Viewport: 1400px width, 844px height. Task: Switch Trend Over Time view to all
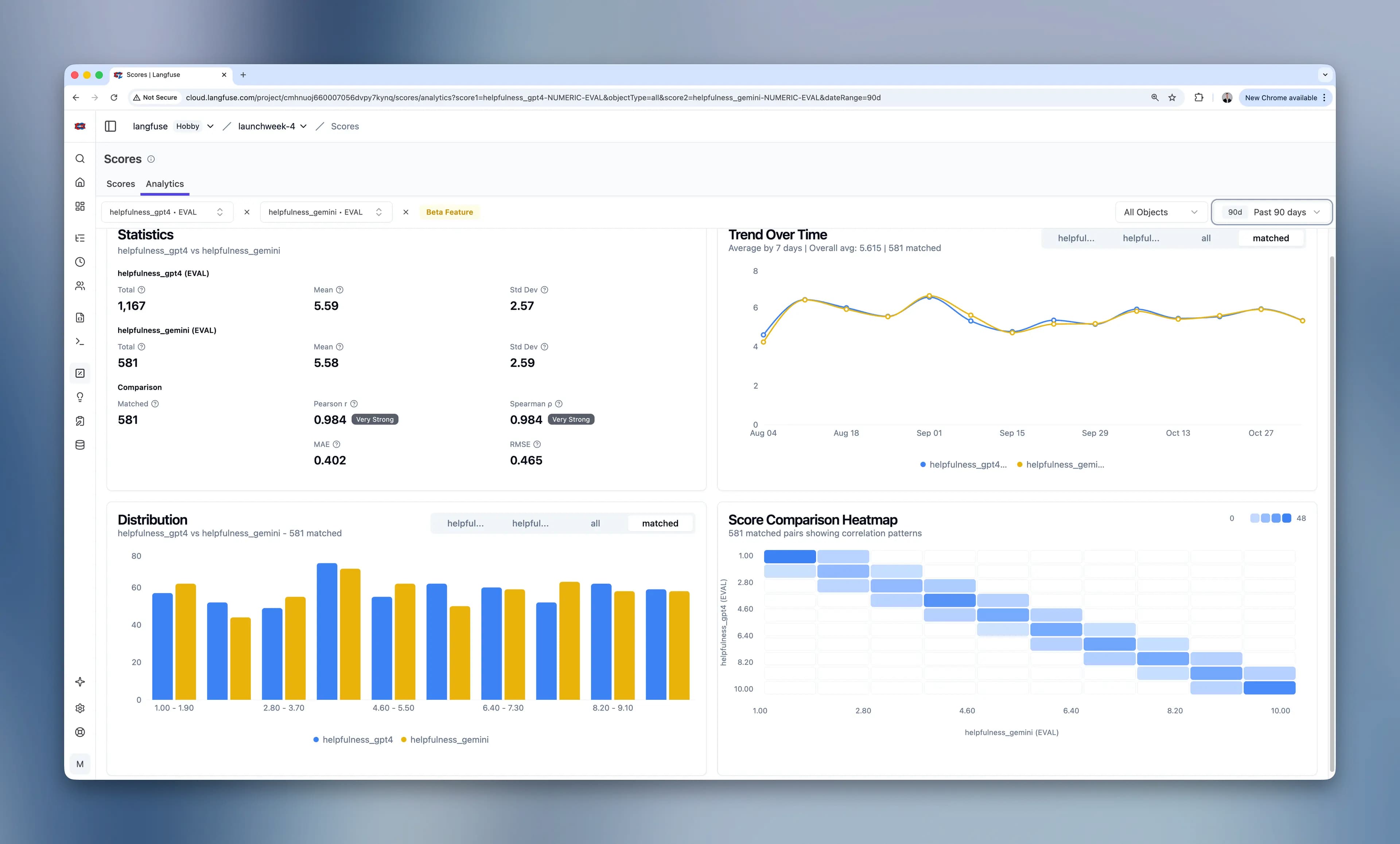(x=1206, y=238)
